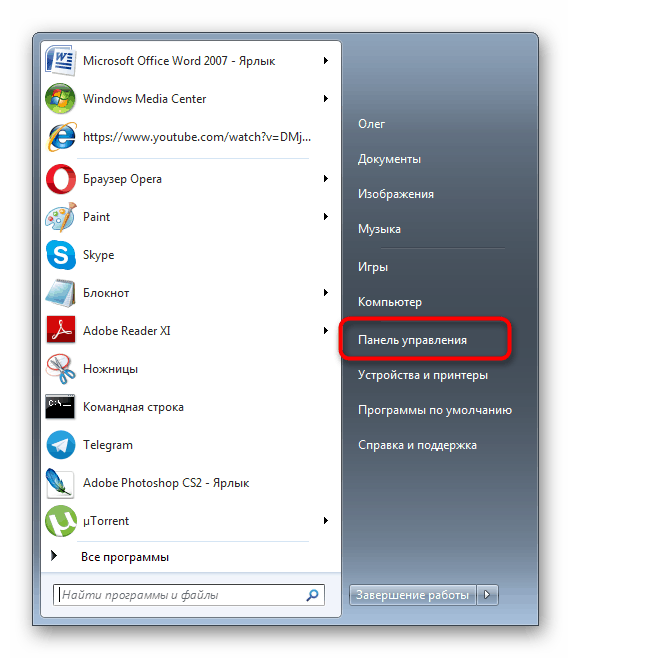Click the Блокнот notepad icon
Viewport: 645px width, 658px height.
tap(61, 293)
